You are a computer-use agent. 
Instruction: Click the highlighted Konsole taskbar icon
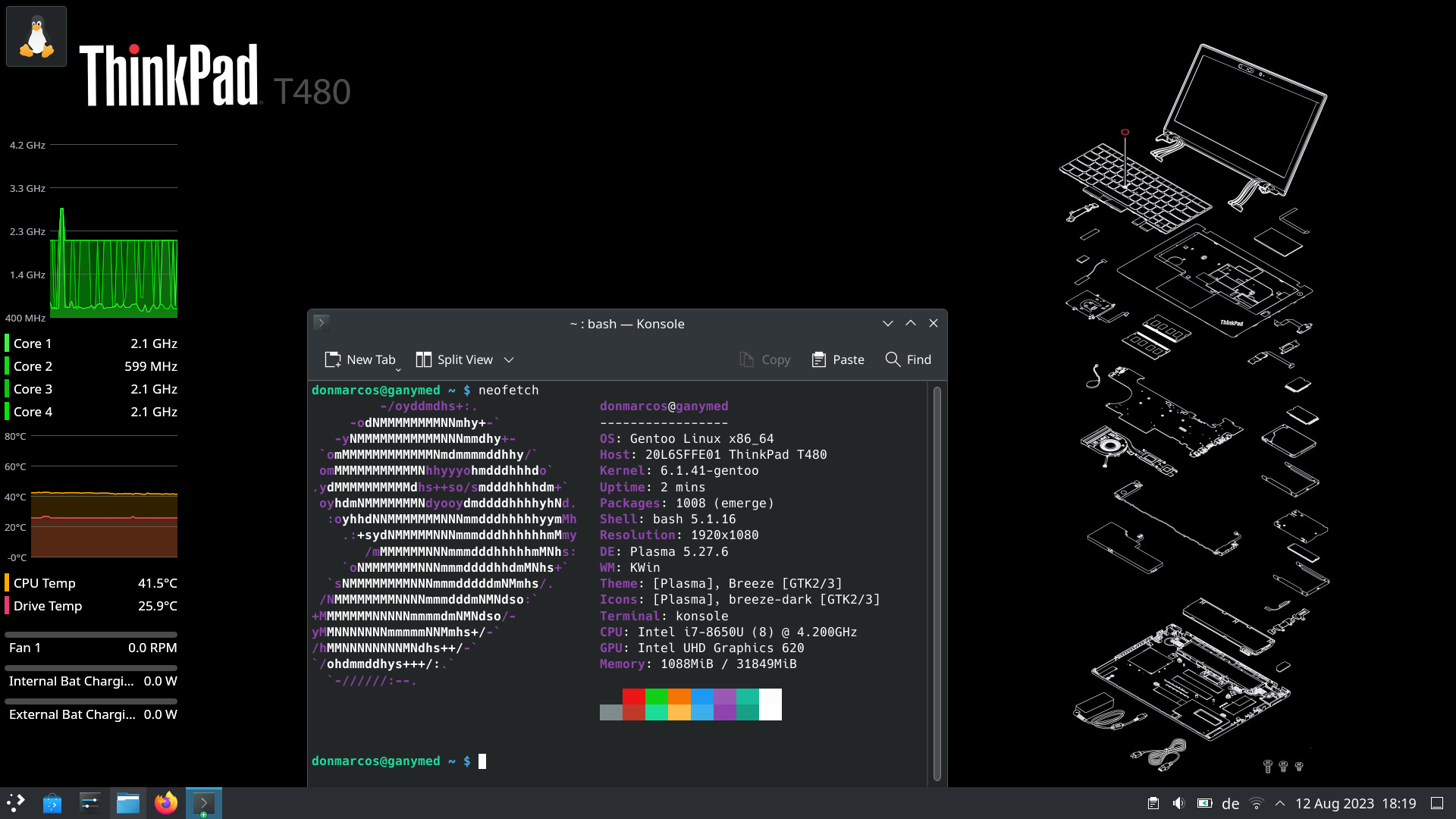click(x=203, y=802)
